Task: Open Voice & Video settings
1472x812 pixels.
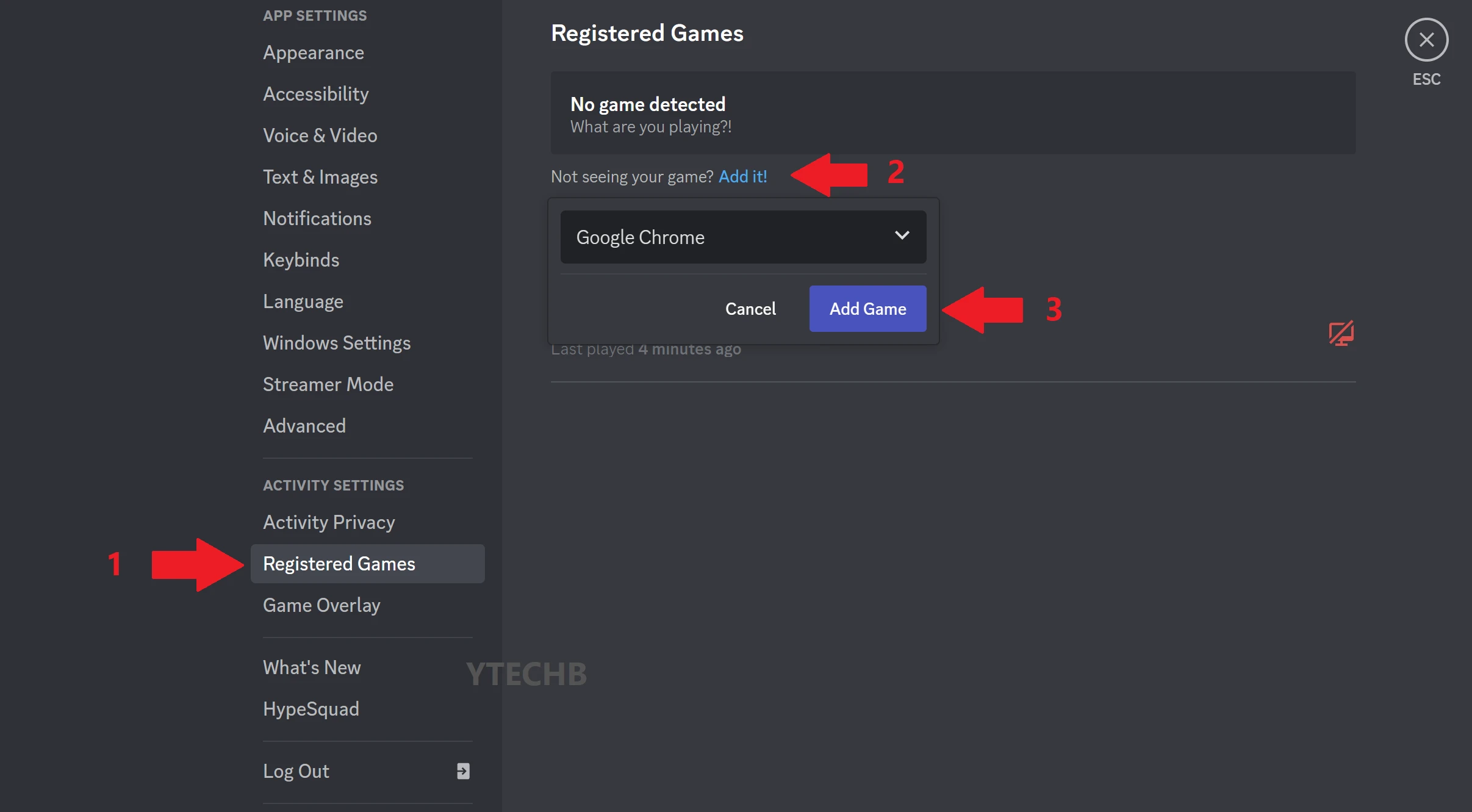Action: pyautogui.click(x=320, y=135)
